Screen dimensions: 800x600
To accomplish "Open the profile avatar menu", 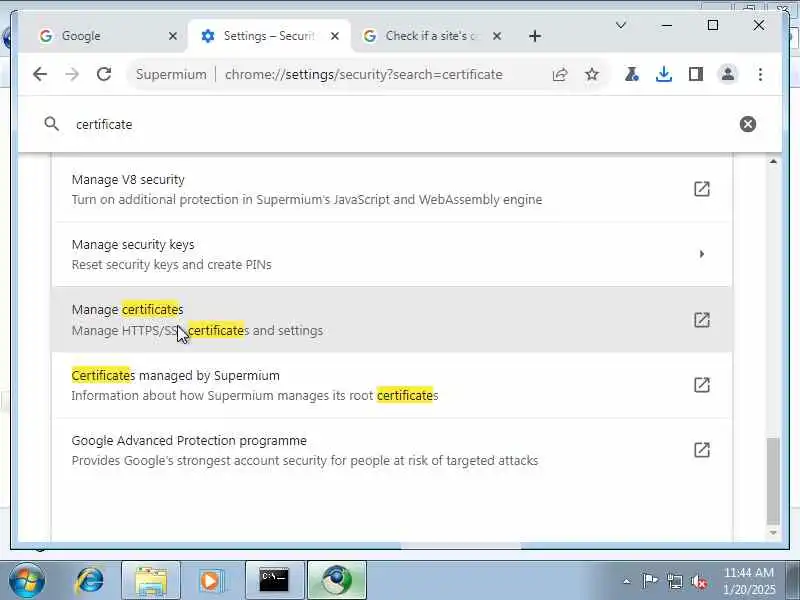I will [x=728, y=74].
